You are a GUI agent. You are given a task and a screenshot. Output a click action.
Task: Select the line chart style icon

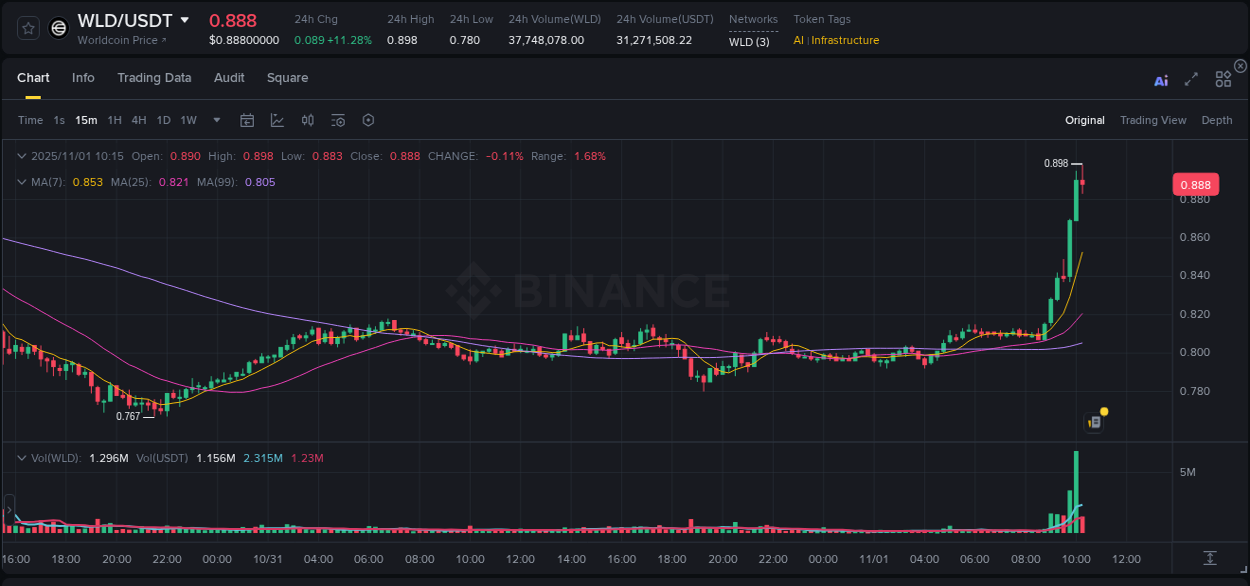pyautogui.click(x=277, y=120)
